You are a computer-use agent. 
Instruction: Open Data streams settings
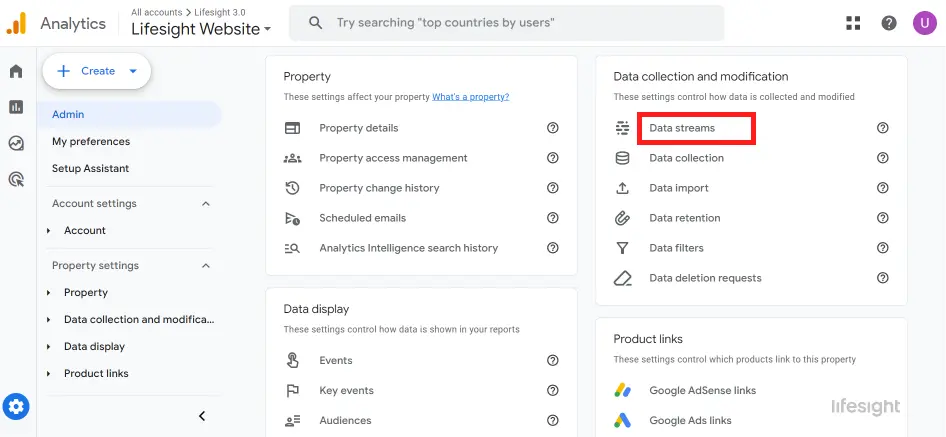click(682, 128)
